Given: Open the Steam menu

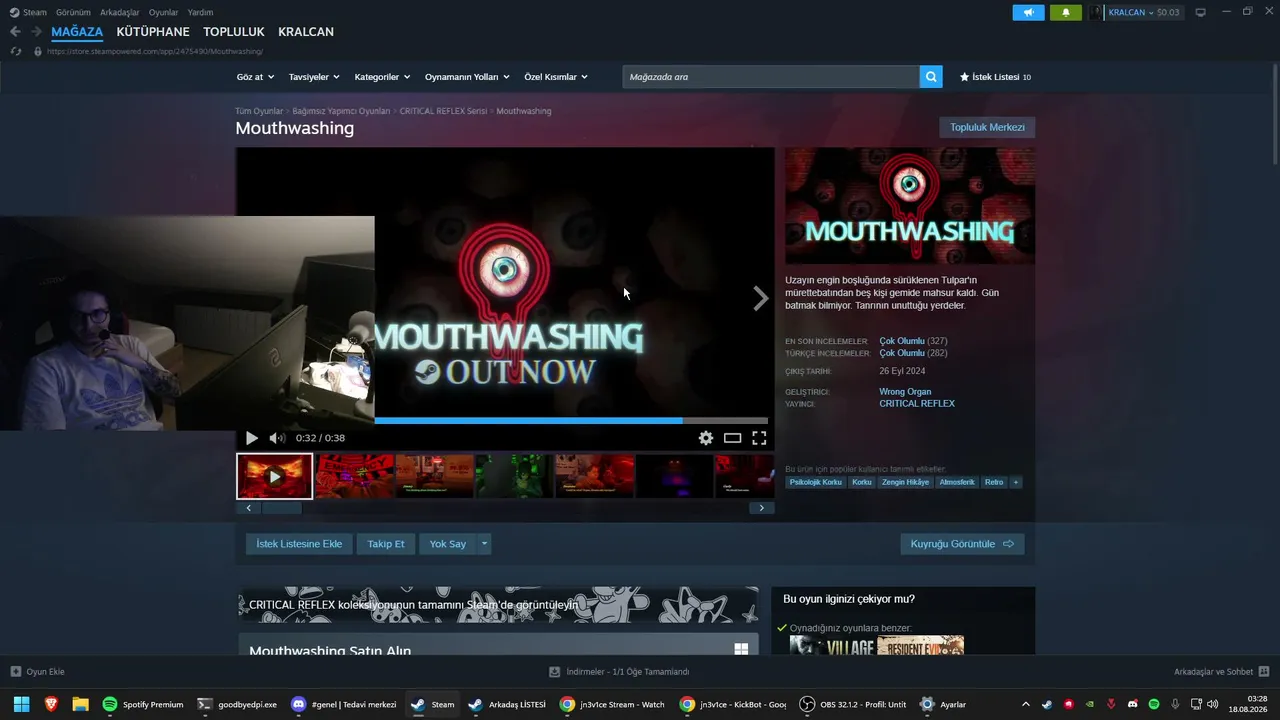Looking at the screenshot, I should coord(35,12).
